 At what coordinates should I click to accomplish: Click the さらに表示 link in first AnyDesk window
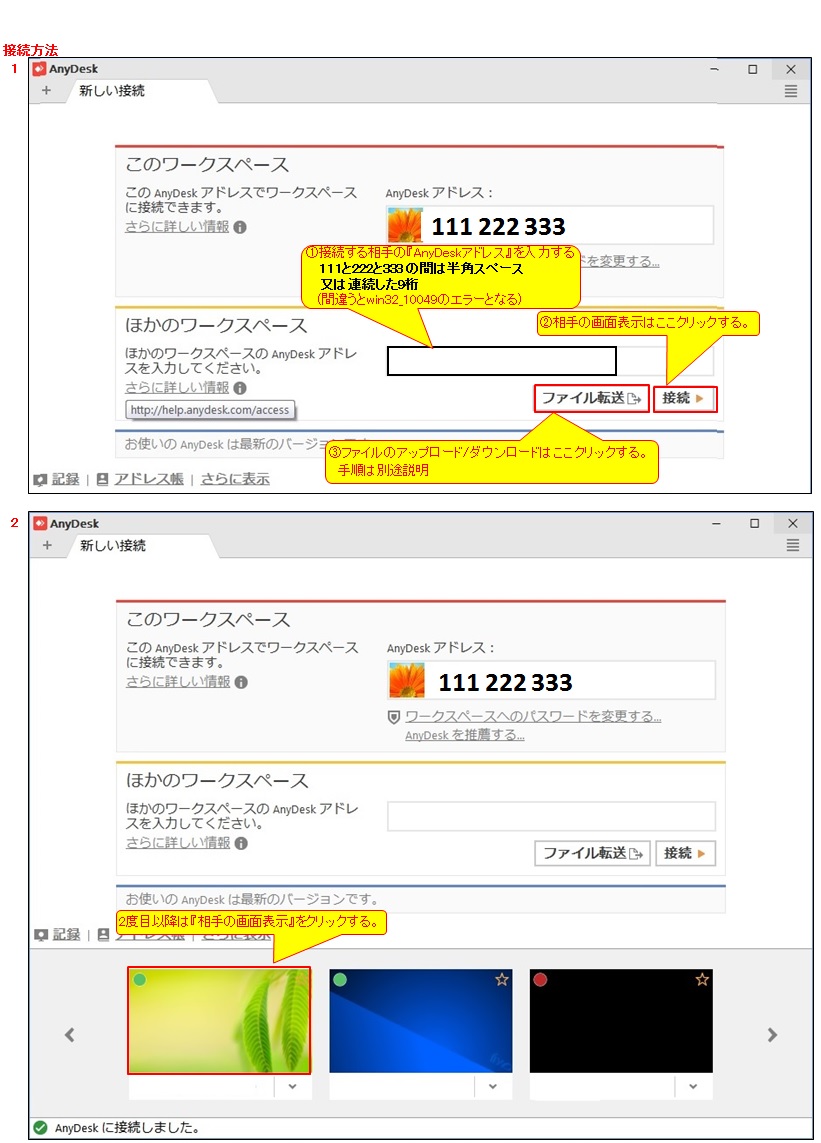[235, 479]
